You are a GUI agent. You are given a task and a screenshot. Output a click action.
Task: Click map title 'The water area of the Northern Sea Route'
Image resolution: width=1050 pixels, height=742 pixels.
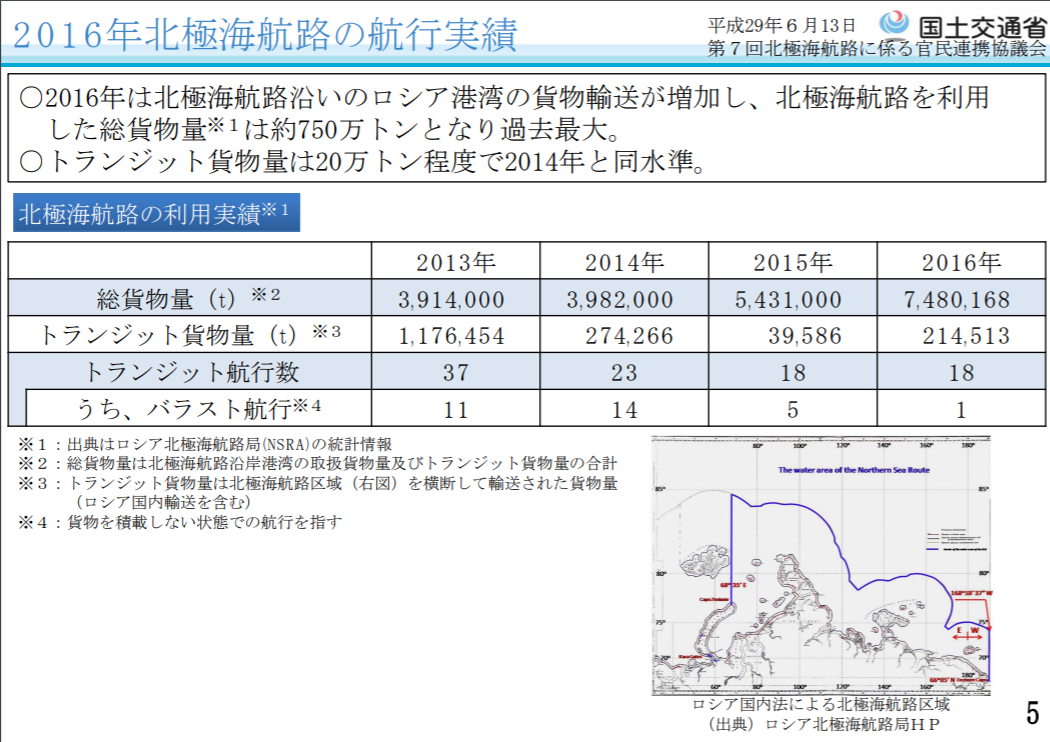(854, 469)
